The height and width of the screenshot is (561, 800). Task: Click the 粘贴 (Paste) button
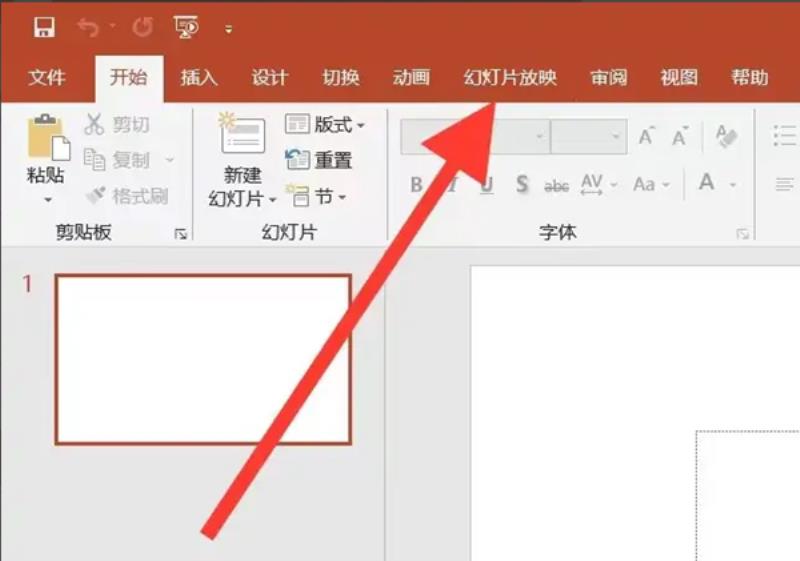pos(46,158)
